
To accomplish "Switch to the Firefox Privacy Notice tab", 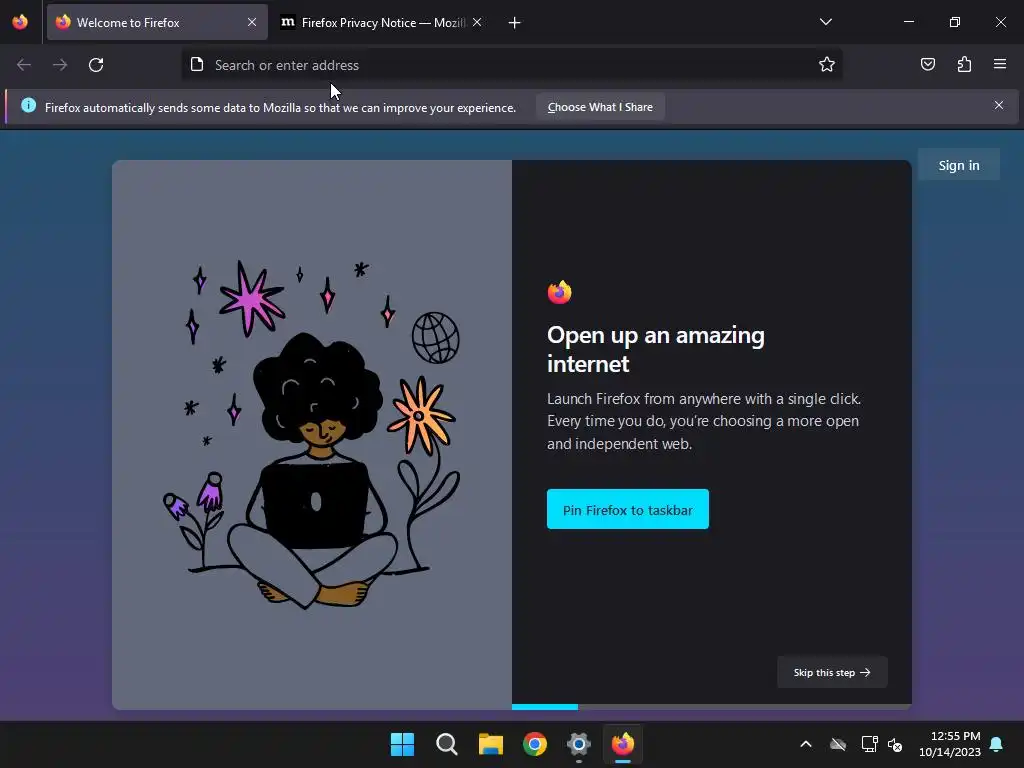I will coord(382,22).
